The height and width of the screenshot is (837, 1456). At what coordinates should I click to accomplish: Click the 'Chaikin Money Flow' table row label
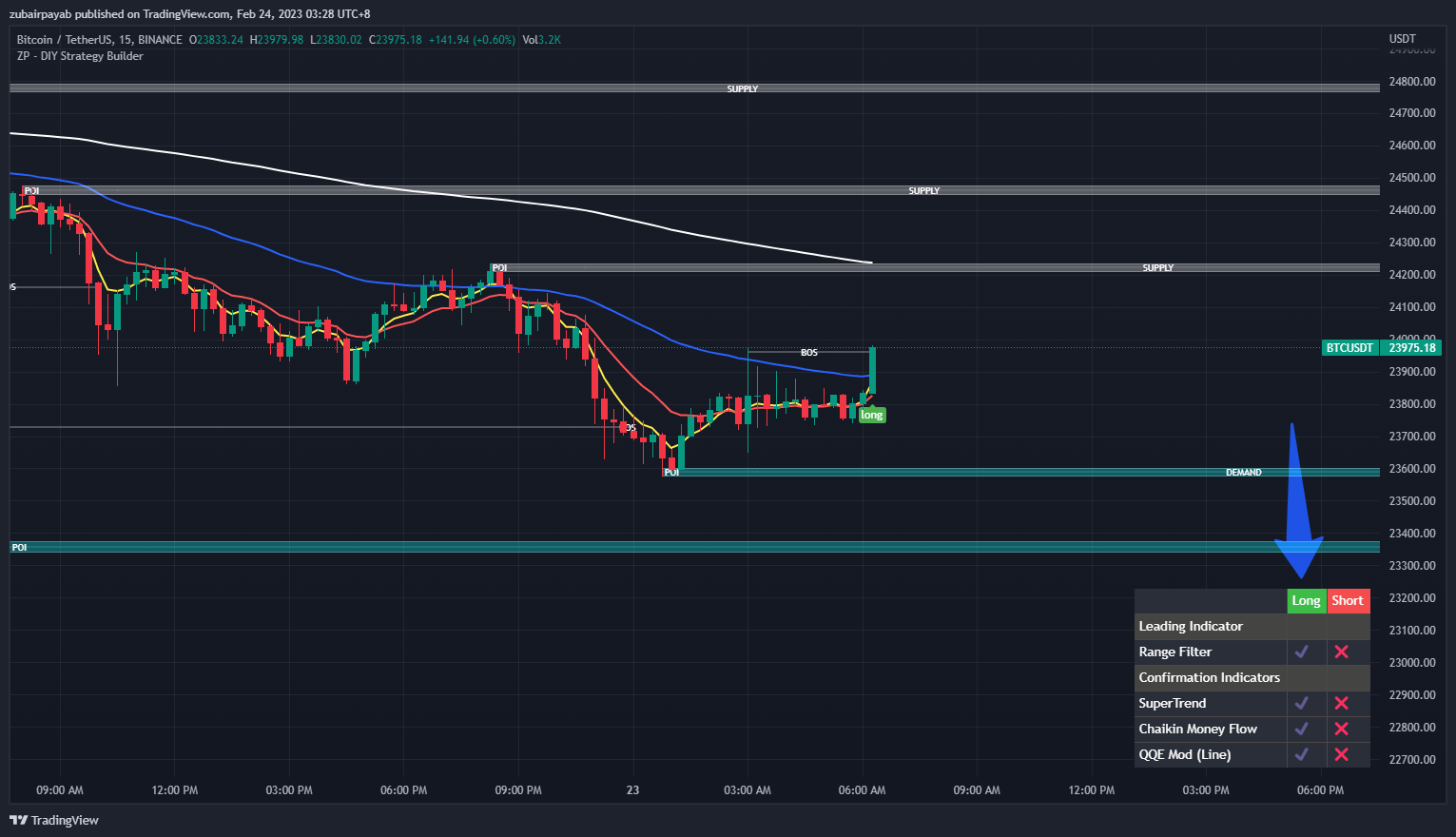(1198, 729)
